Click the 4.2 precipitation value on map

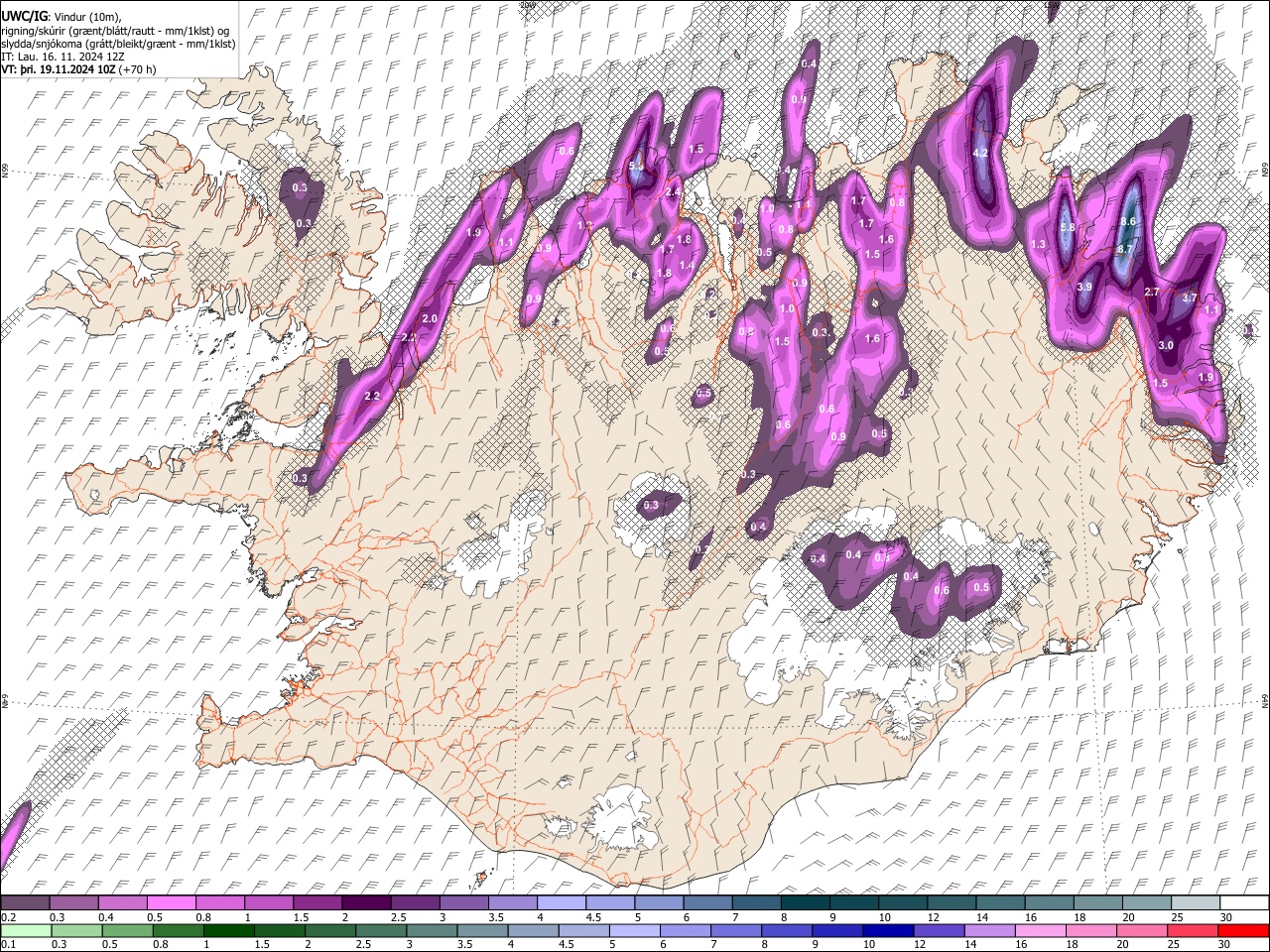981,153
